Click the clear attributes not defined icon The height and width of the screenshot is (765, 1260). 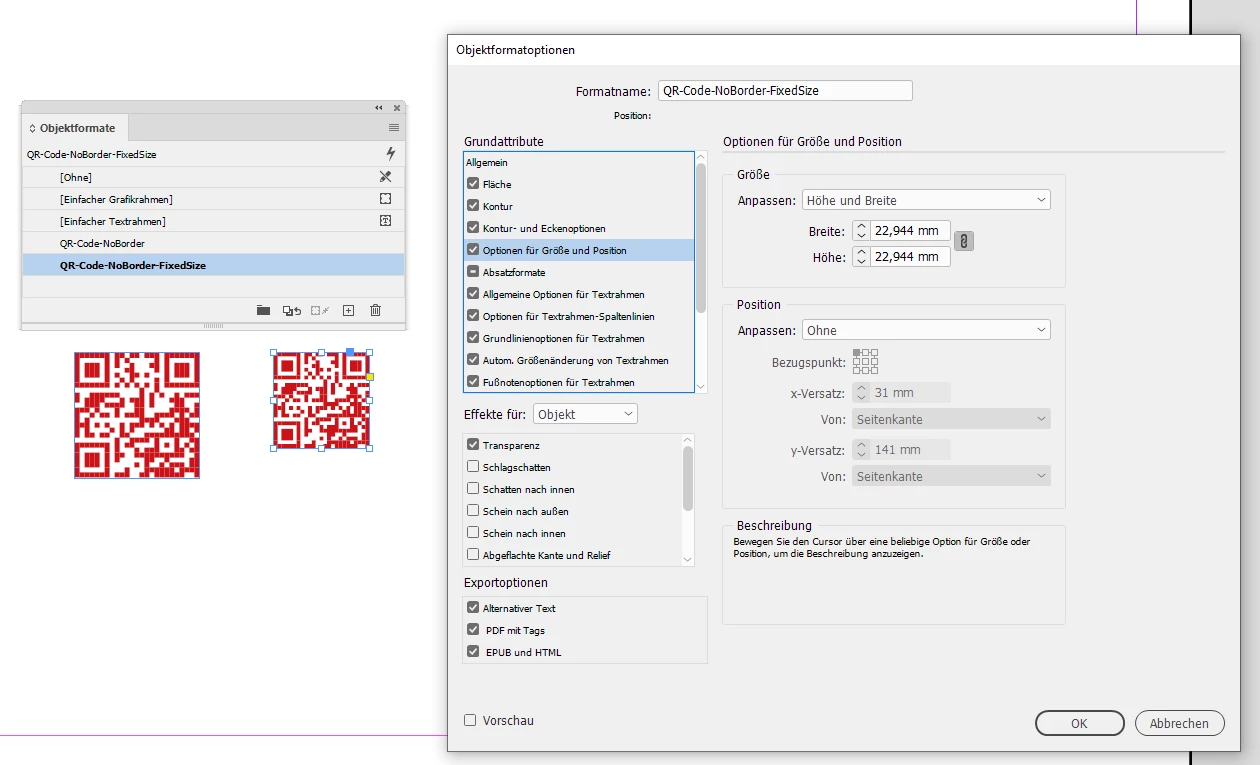[320, 310]
